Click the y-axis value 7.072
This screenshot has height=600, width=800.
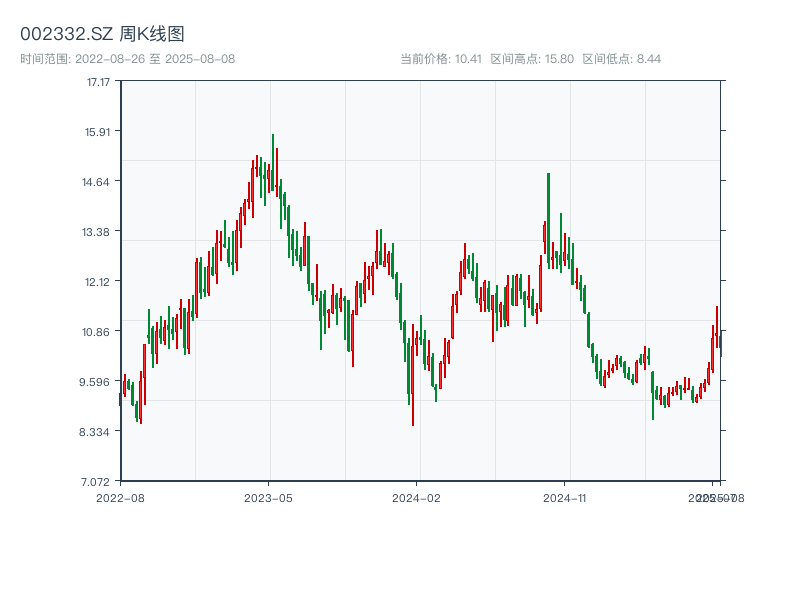pyautogui.click(x=95, y=482)
